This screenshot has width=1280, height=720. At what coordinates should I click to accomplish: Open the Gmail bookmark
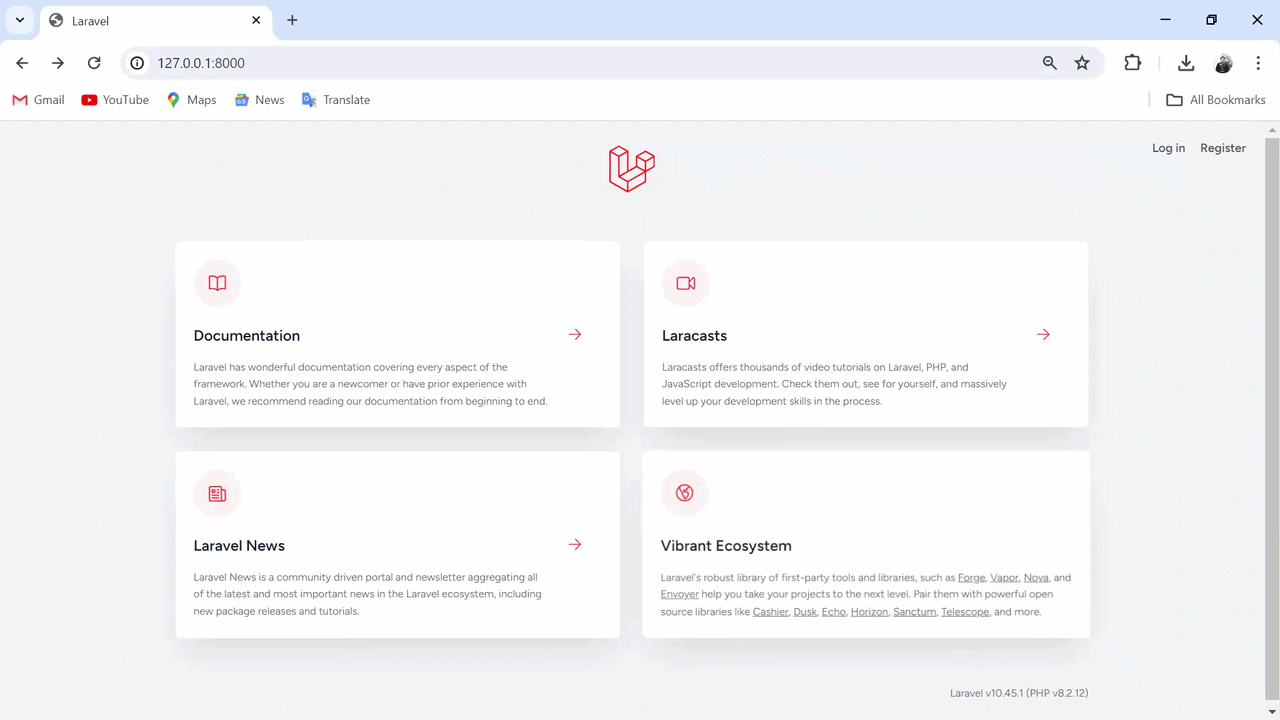point(38,100)
